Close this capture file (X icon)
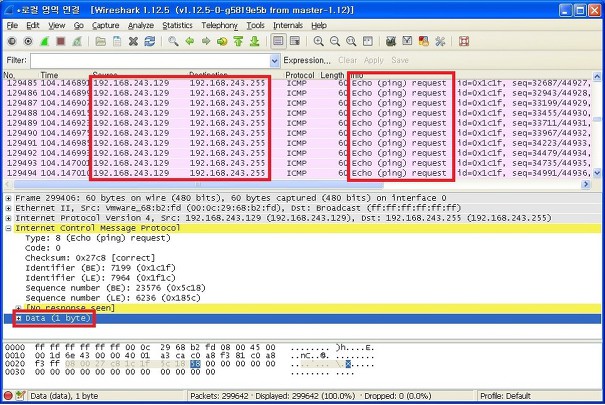 click(x=133, y=41)
